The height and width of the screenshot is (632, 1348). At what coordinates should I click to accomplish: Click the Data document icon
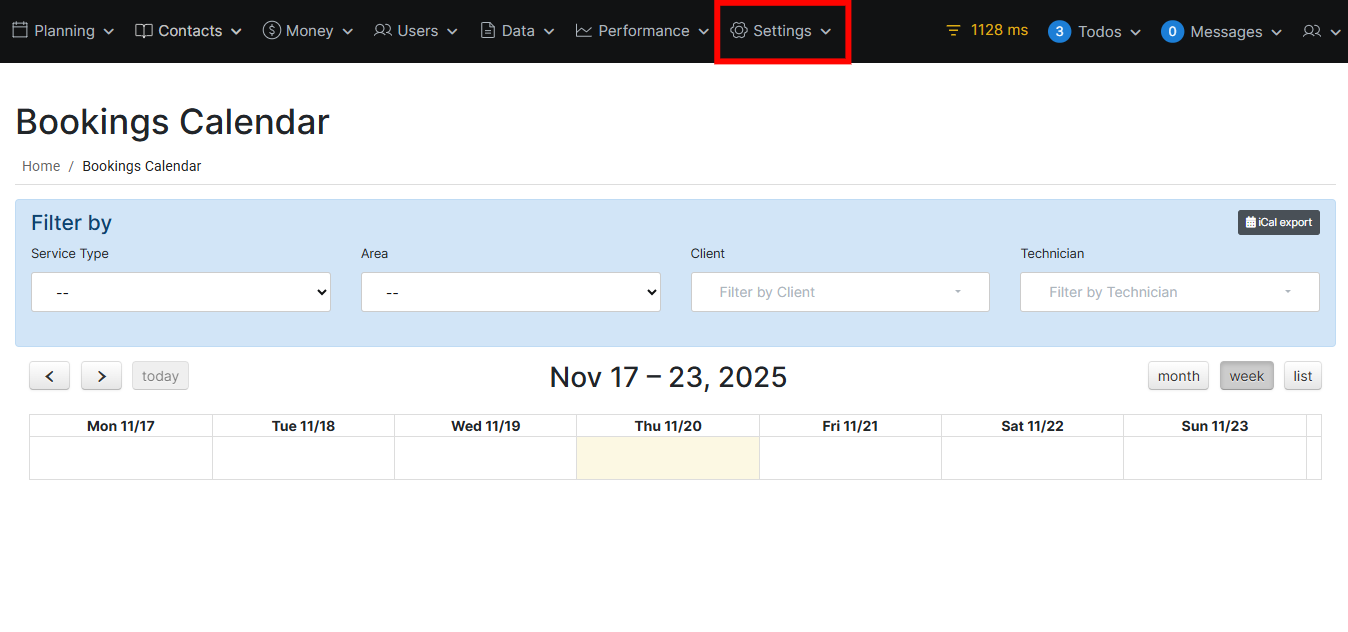(x=488, y=31)
